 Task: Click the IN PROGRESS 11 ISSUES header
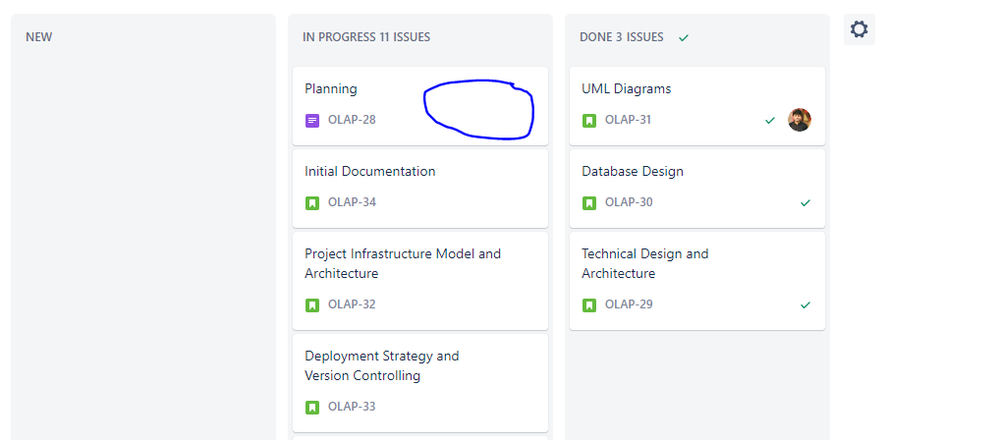tap(366, 37)
